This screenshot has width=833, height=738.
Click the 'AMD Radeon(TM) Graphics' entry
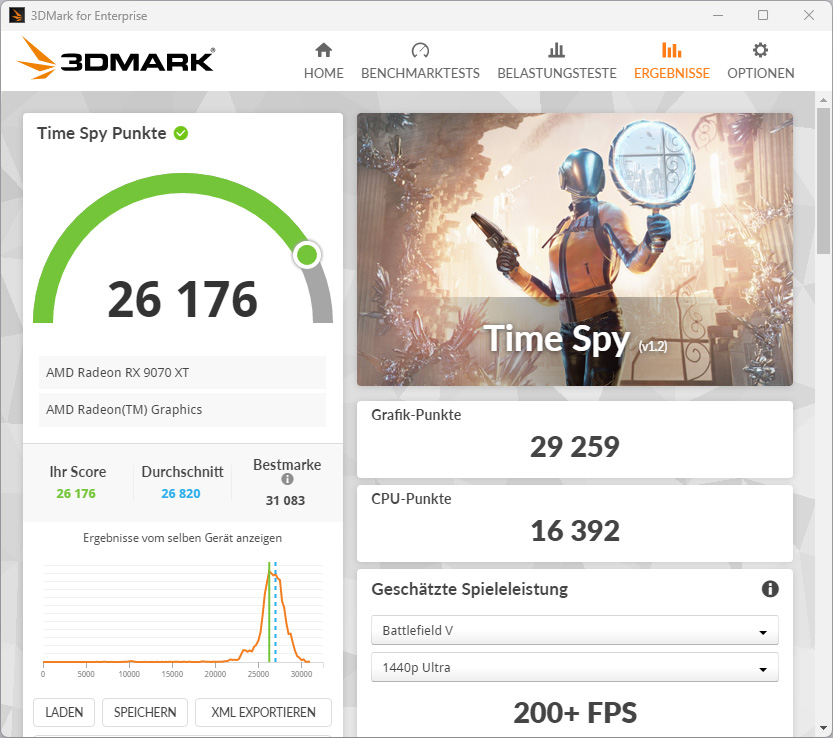tap(182, 410)
